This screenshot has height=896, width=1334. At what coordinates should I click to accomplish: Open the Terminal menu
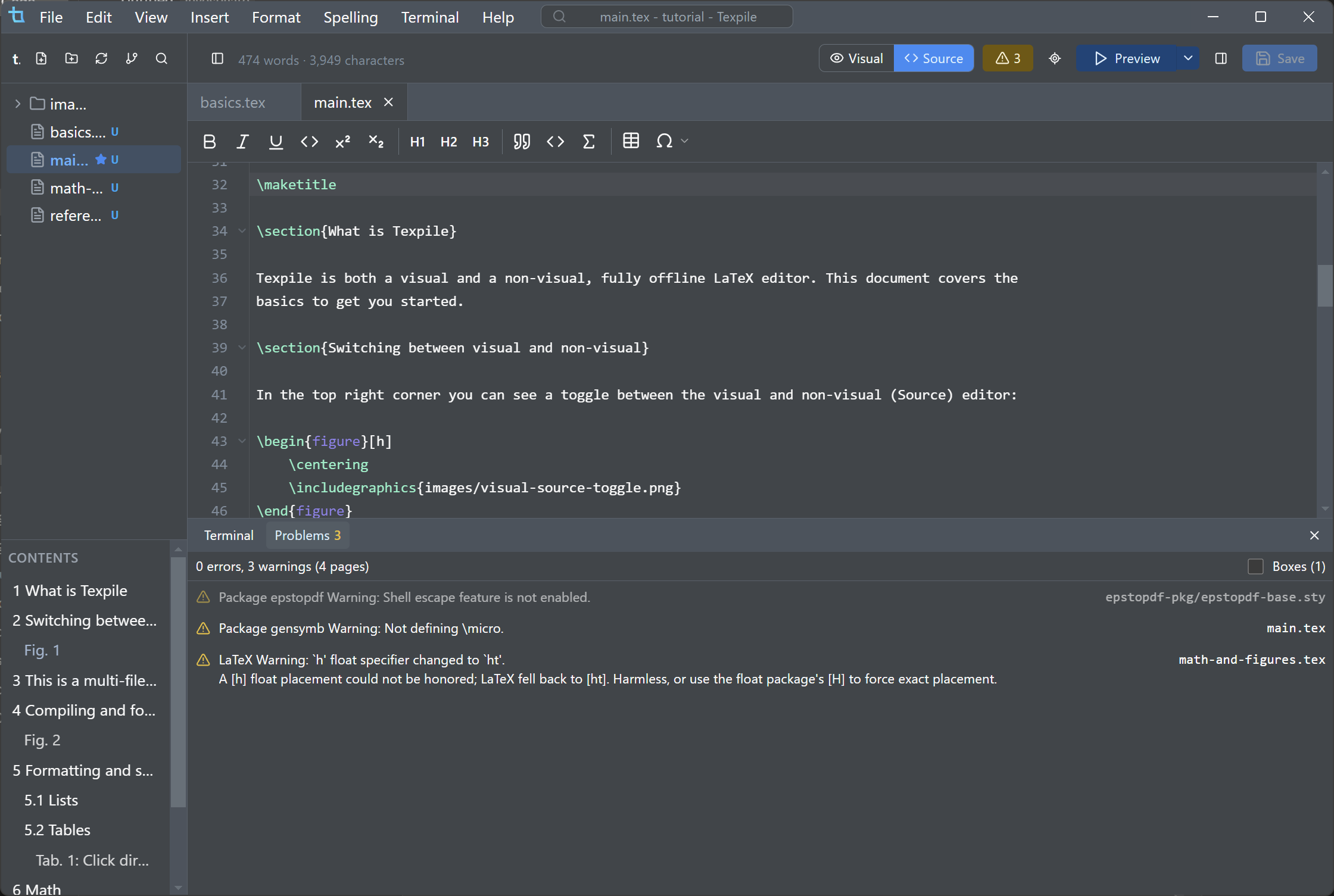click(x=430, y=17)
